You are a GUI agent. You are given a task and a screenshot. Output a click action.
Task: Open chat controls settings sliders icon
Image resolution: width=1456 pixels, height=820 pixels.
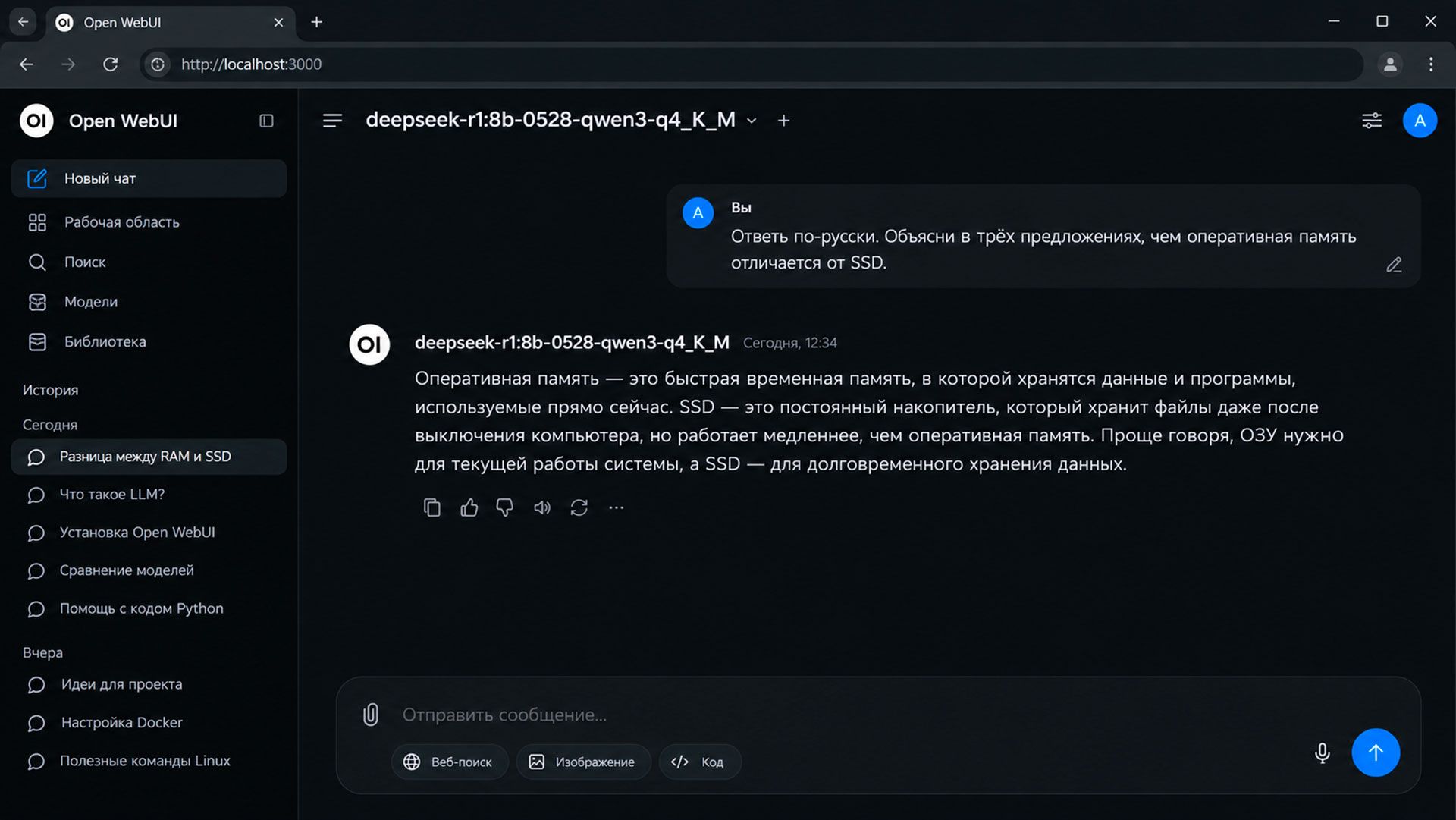click(x=1372, y=121)
